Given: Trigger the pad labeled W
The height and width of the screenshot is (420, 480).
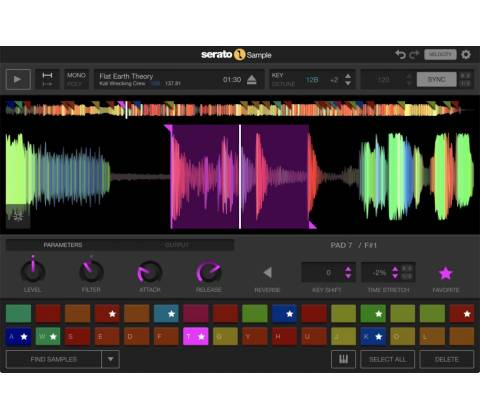Looking at the screenshot, I should [48, 336].
